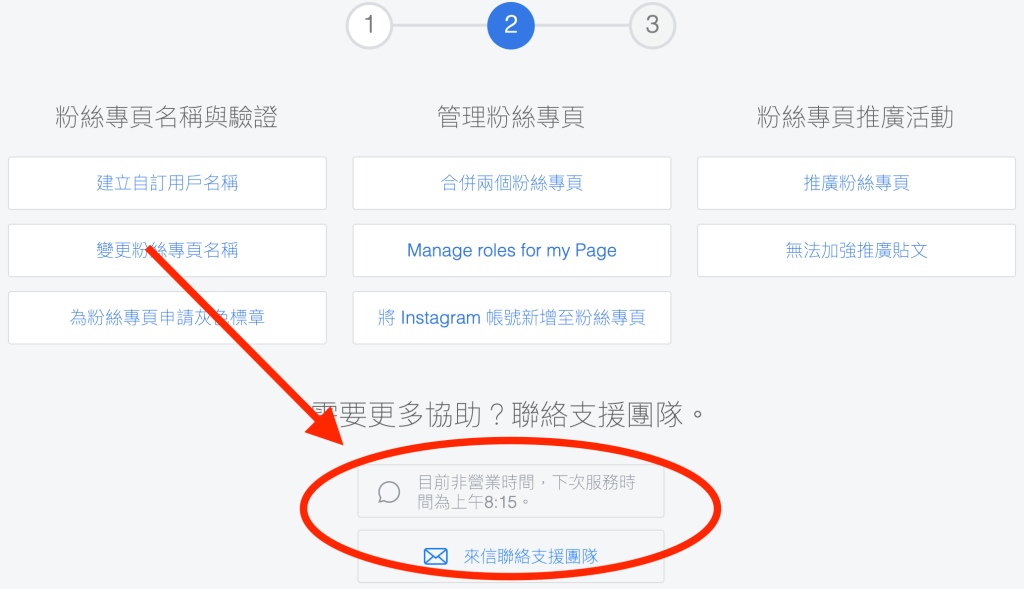Choose 變更粉絲專頁名稱 button

click(x=167, y=250)
